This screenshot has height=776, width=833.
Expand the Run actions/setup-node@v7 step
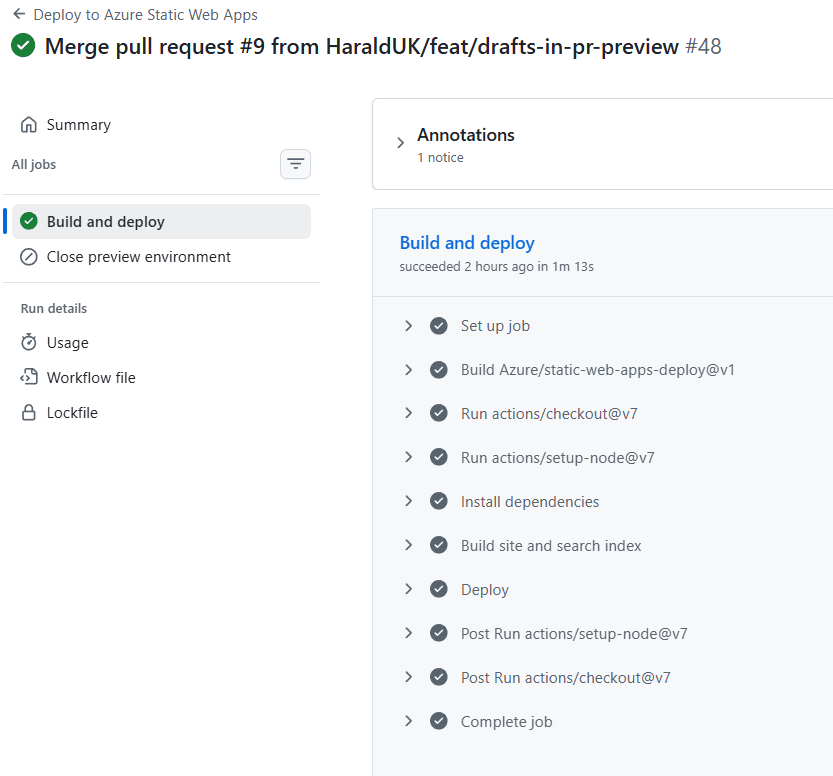(408, 457)
